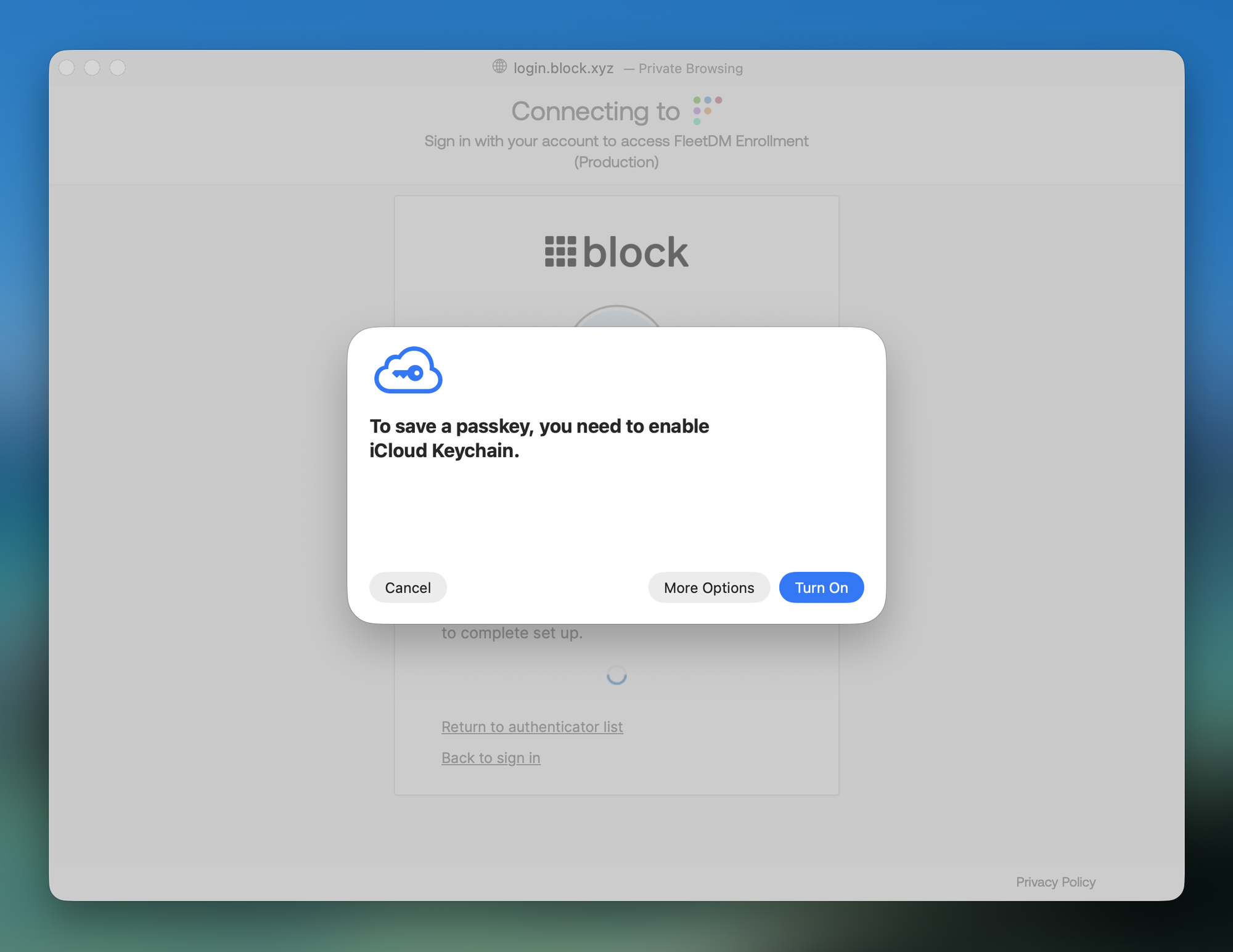This screenshot has height=952, width=1233.
Task: Click the login.block.xyz address text
Action: click(x=563, y=68)
